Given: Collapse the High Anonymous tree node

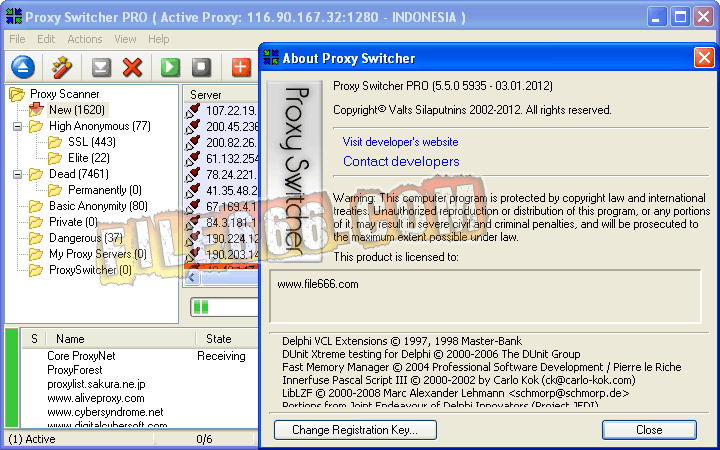Looking at the screenshot, I should 17,126.
